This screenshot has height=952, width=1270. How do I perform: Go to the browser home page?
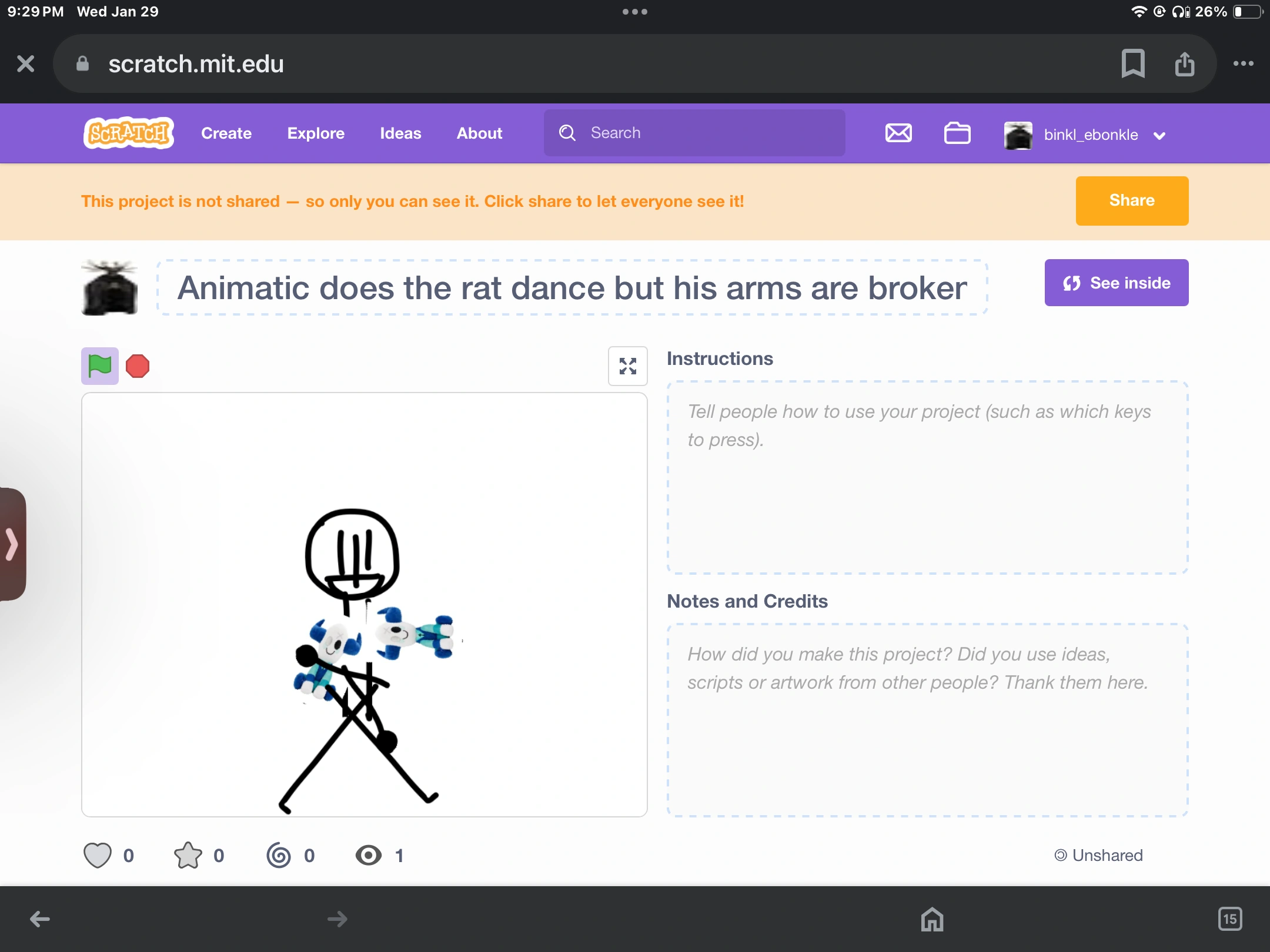(x=932, y=919)
